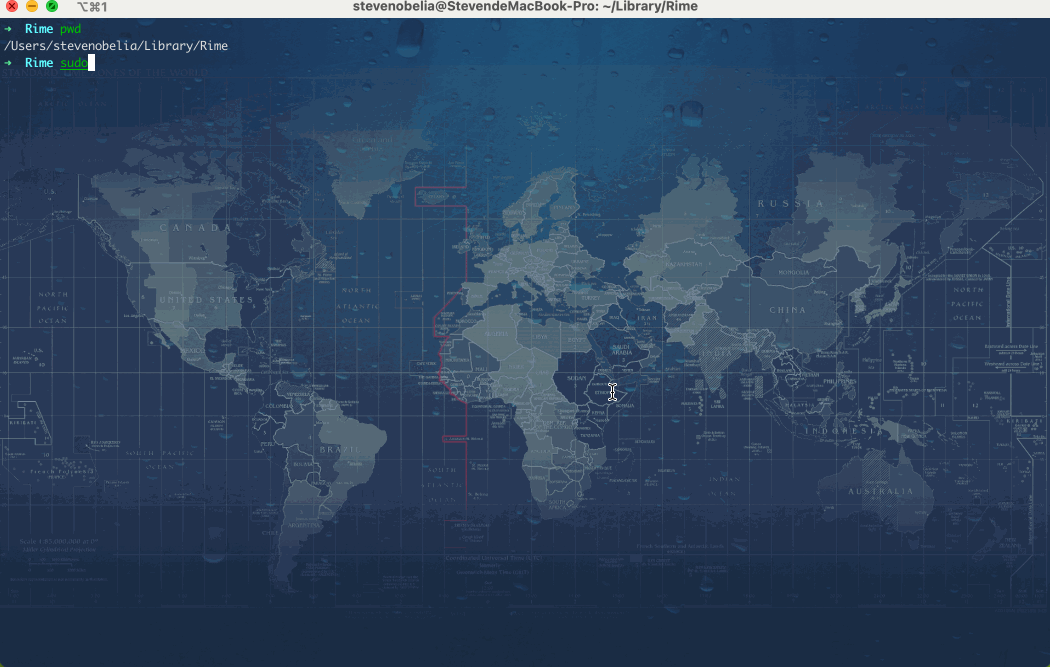Minimize the terminal with the yellow button
This screenshot has height=667, width=1050.
(x=32, y=6)
